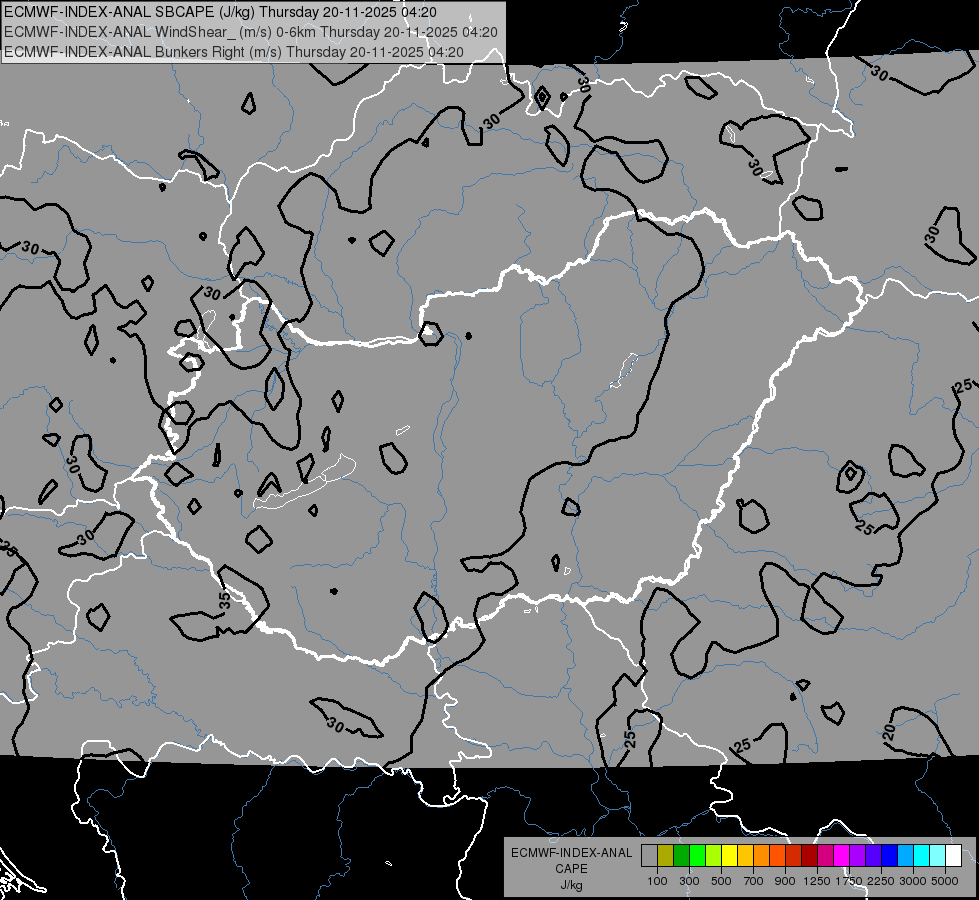Click the legend value 100
The width and height of the screenshot is (979, 900).
657,881
